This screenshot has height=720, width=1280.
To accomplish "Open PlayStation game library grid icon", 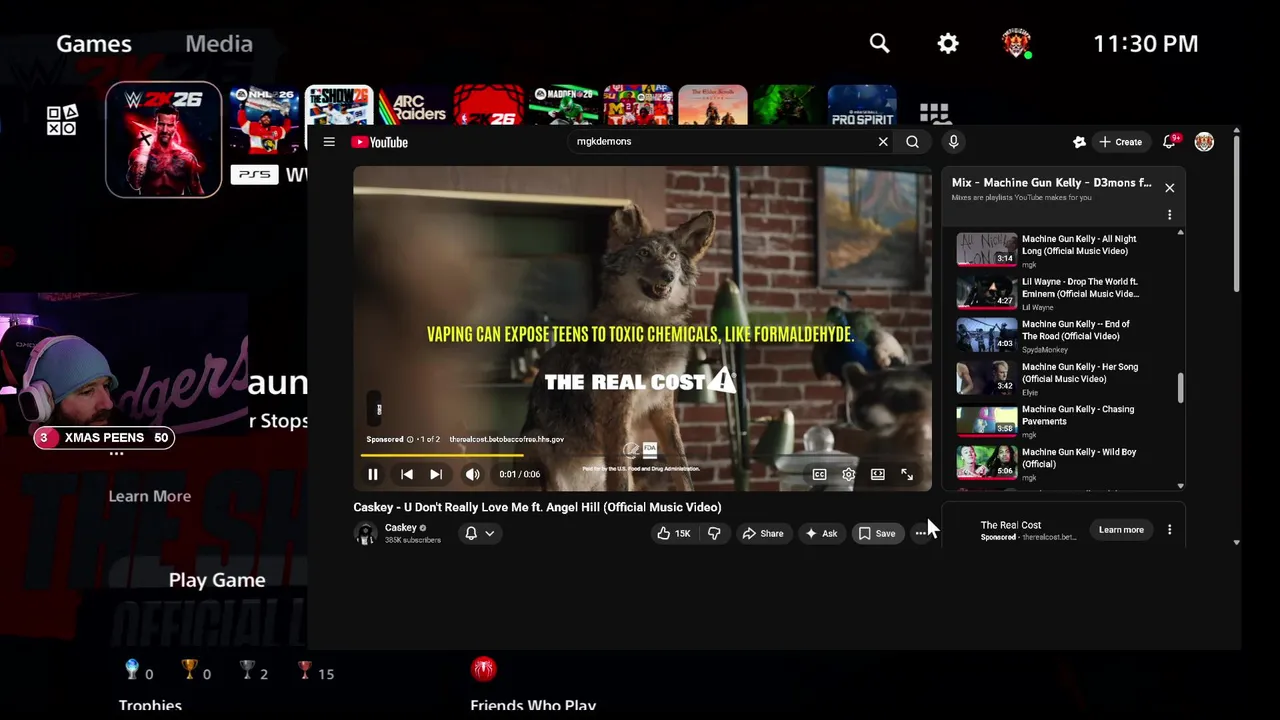I will [x=934, y=114].
